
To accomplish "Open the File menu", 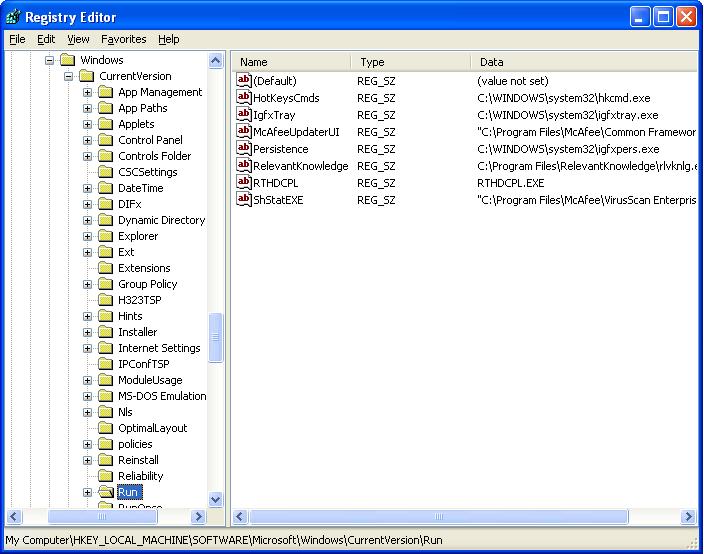I will [x=17, y=40].
